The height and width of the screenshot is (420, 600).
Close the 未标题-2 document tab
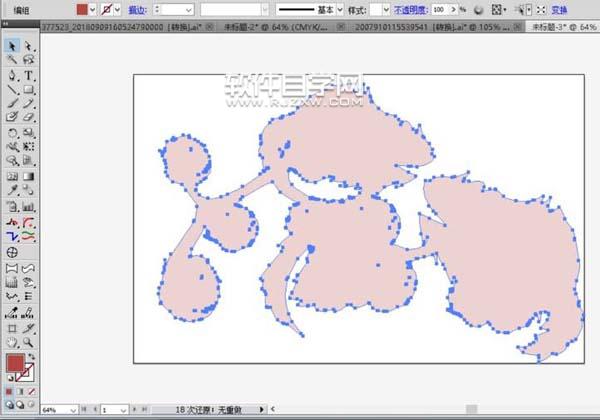[340, 27]
